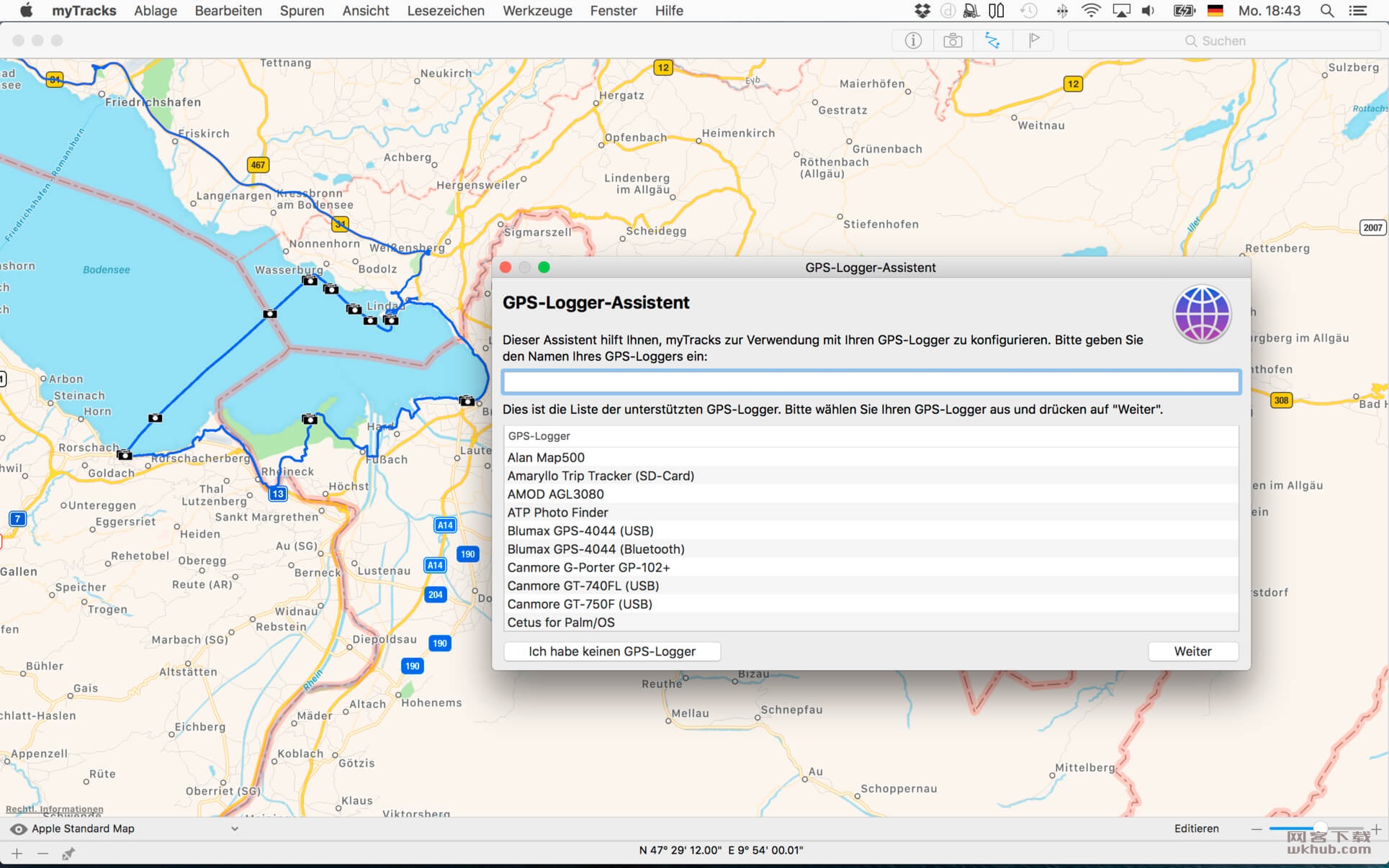Viewport: 1389px width, 868px height.
Task: Click the add plus button bottom left
Action: pos(17,854)
